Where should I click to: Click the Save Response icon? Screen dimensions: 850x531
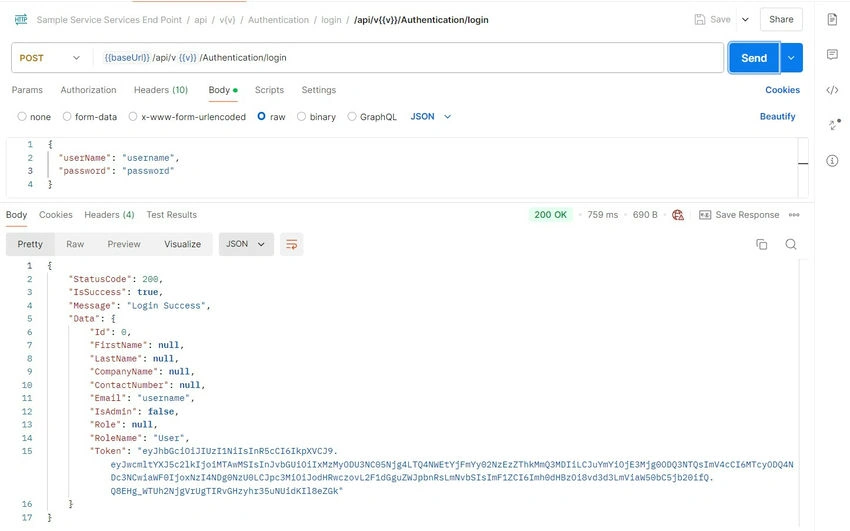[705, 215]
